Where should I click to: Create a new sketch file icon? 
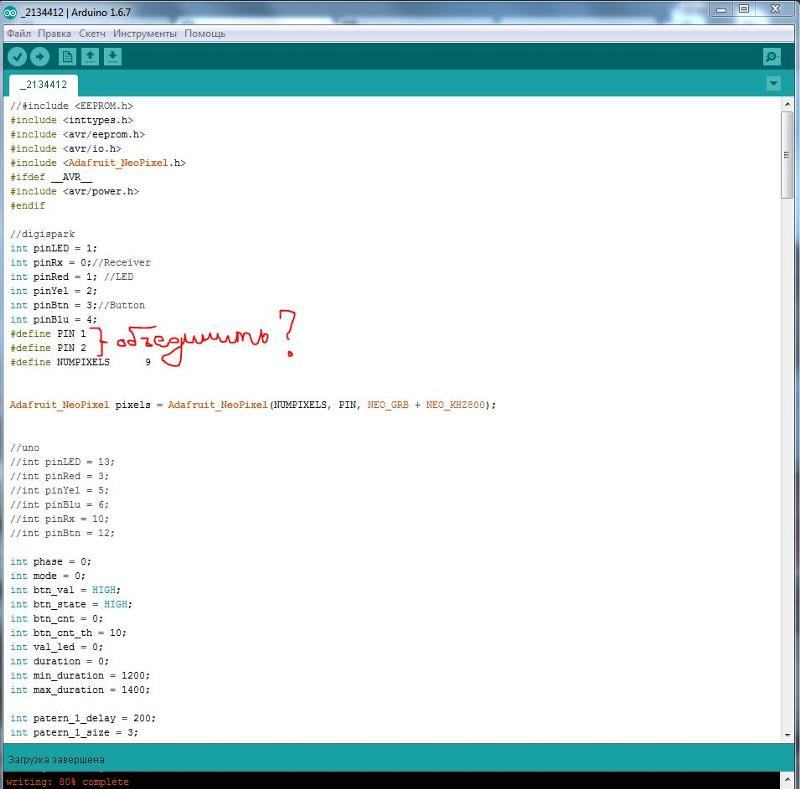pos(67,57)
